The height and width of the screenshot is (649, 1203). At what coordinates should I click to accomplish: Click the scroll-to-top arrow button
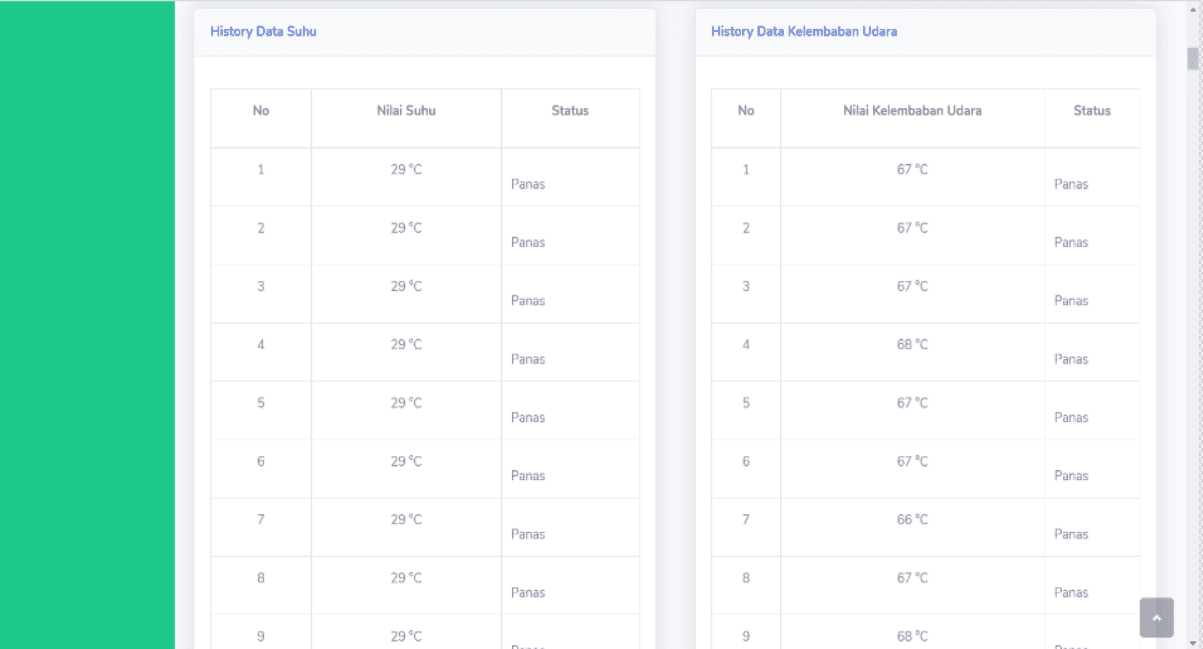click(x=1156, y=618)
